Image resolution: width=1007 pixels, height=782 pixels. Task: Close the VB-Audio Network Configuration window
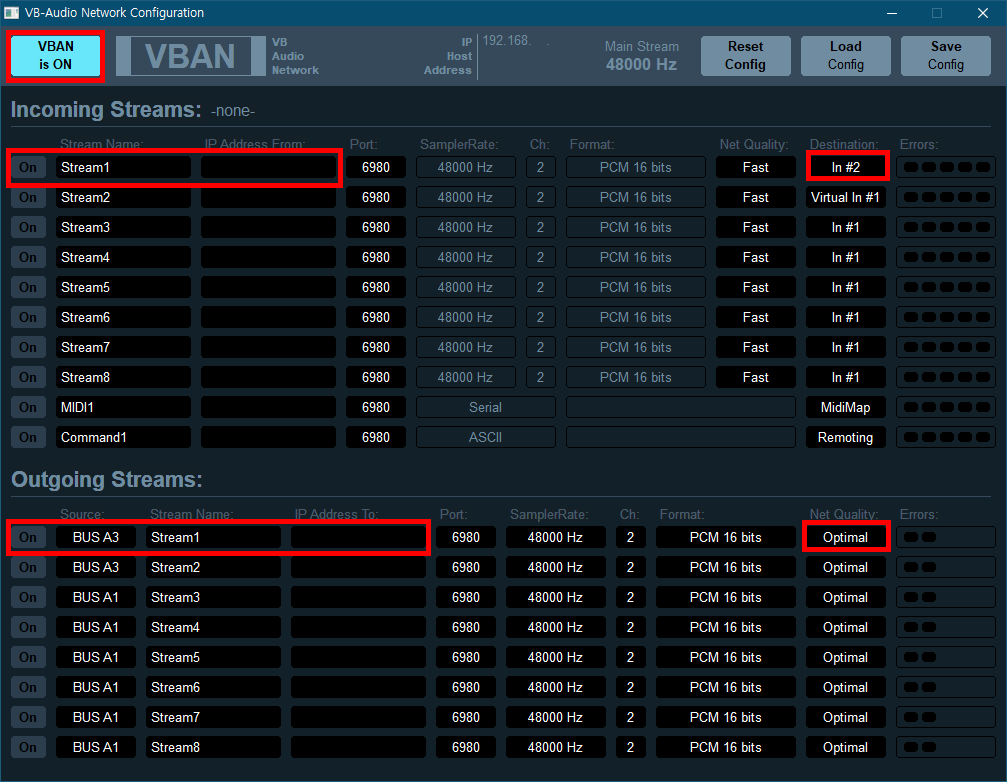[983, 13]
